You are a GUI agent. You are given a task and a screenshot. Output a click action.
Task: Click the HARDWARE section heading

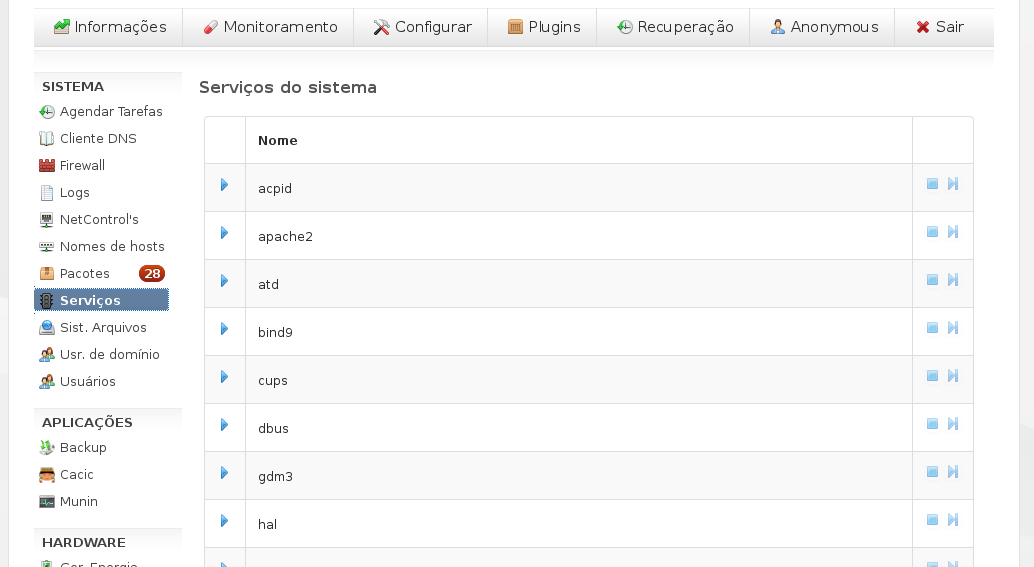pyautogui.click(x=84, y=543)
